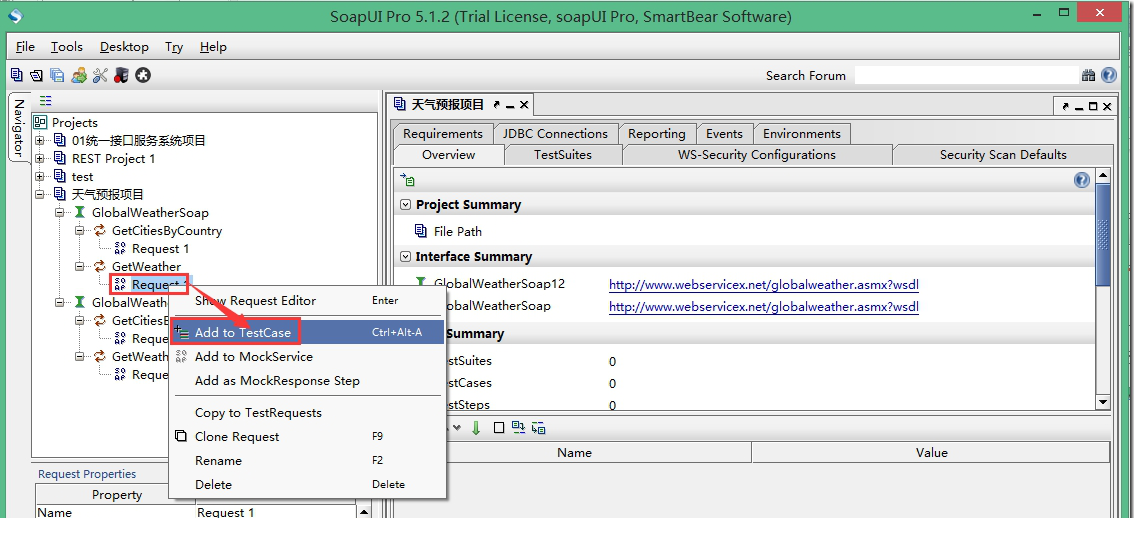The height and width of the screenshot is (538, 1134).
Task: Switch to the TestSuites tab
Action: [563, 155]
